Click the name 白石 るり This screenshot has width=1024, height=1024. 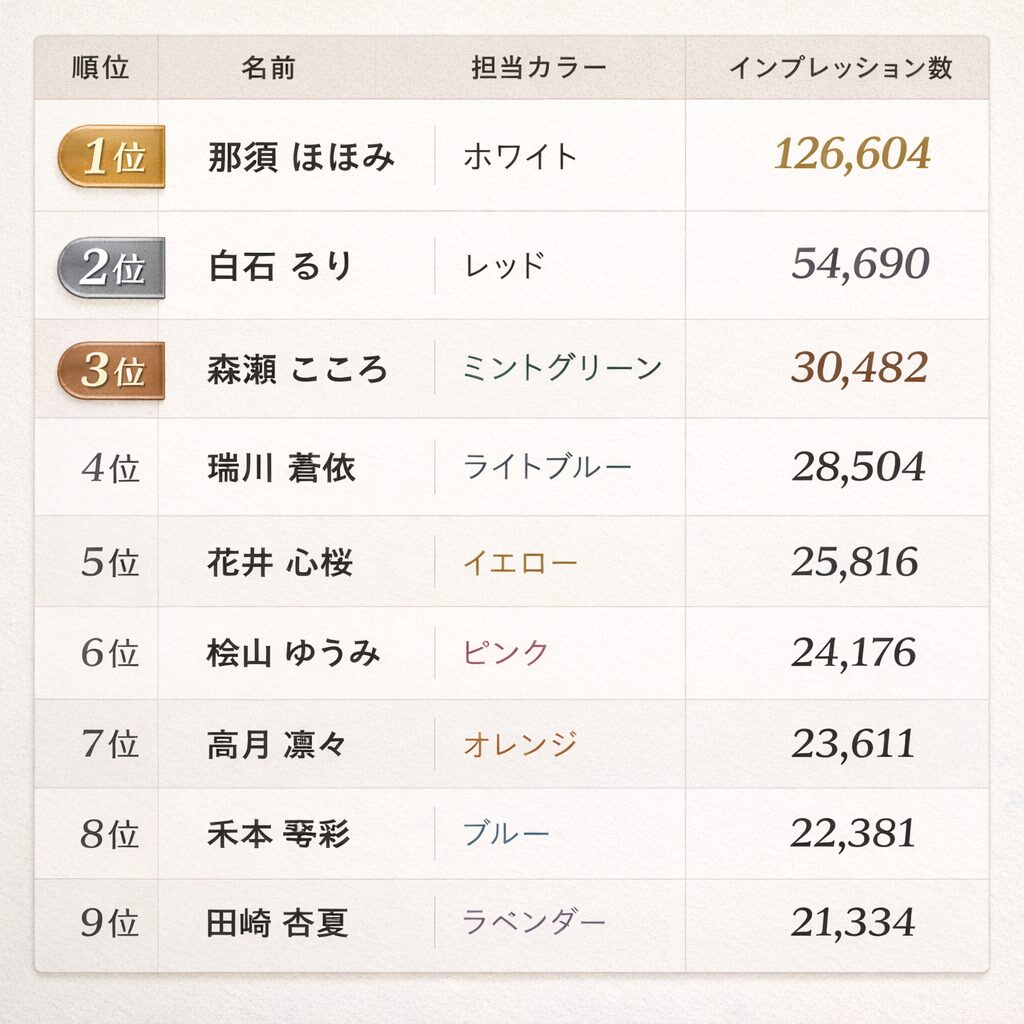pyautogui.click(x=280, y=266)
